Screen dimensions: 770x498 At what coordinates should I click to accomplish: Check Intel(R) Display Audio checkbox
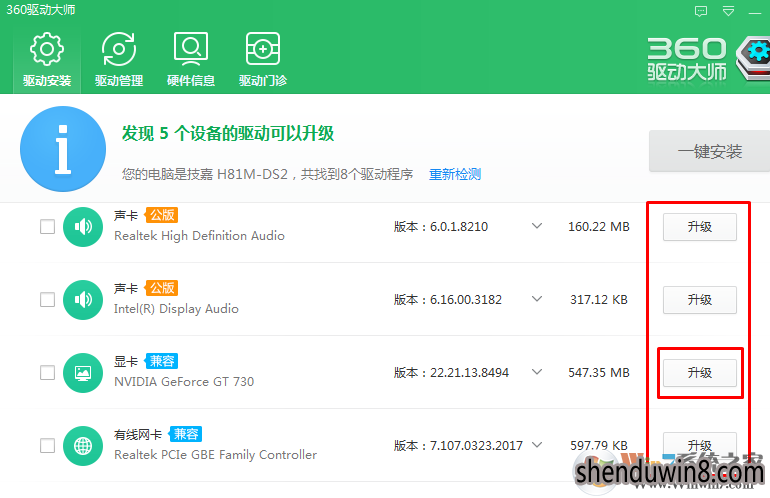click(47, 300)
